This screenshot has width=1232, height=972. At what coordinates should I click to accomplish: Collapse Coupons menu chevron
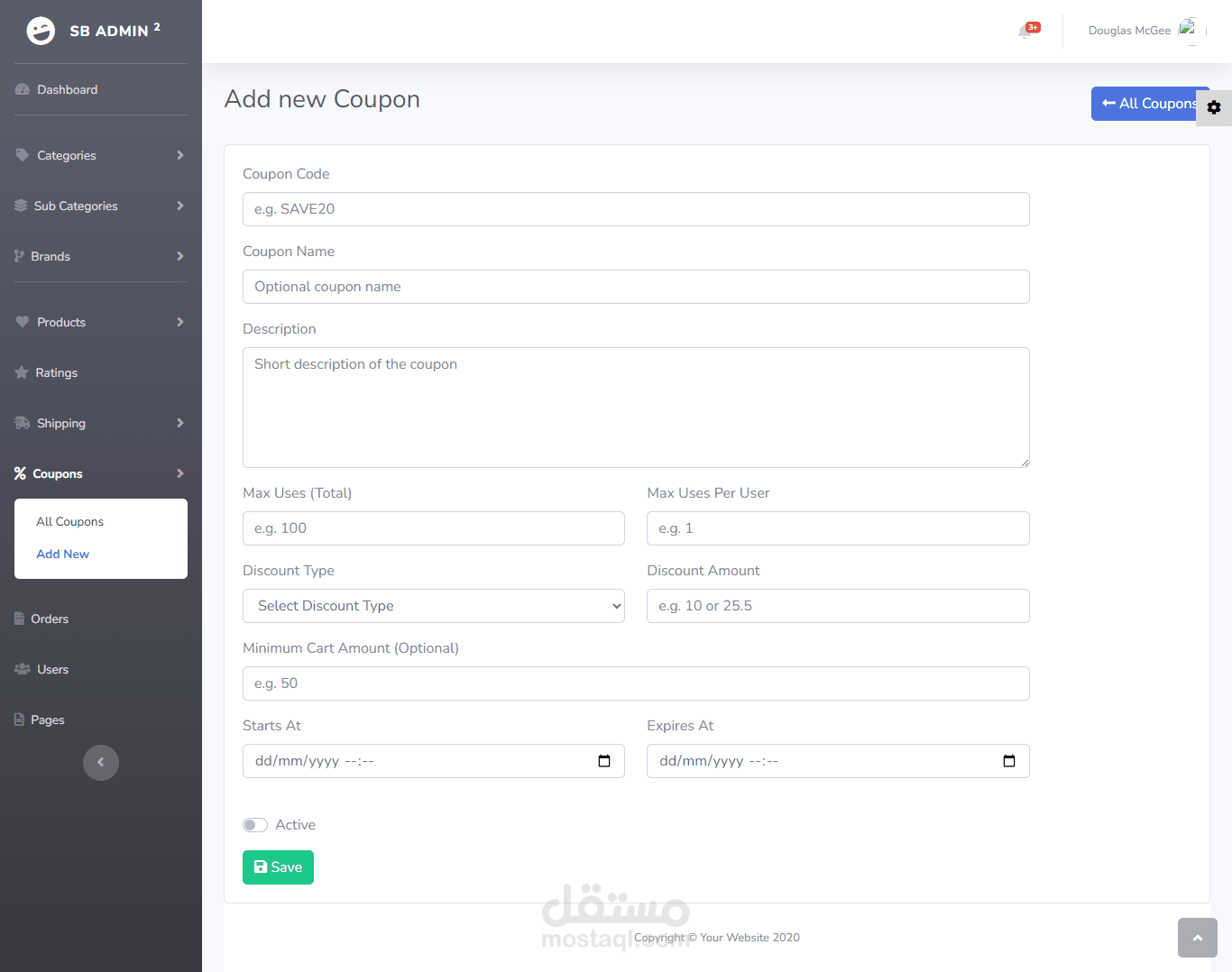click(x=180, y=473)
